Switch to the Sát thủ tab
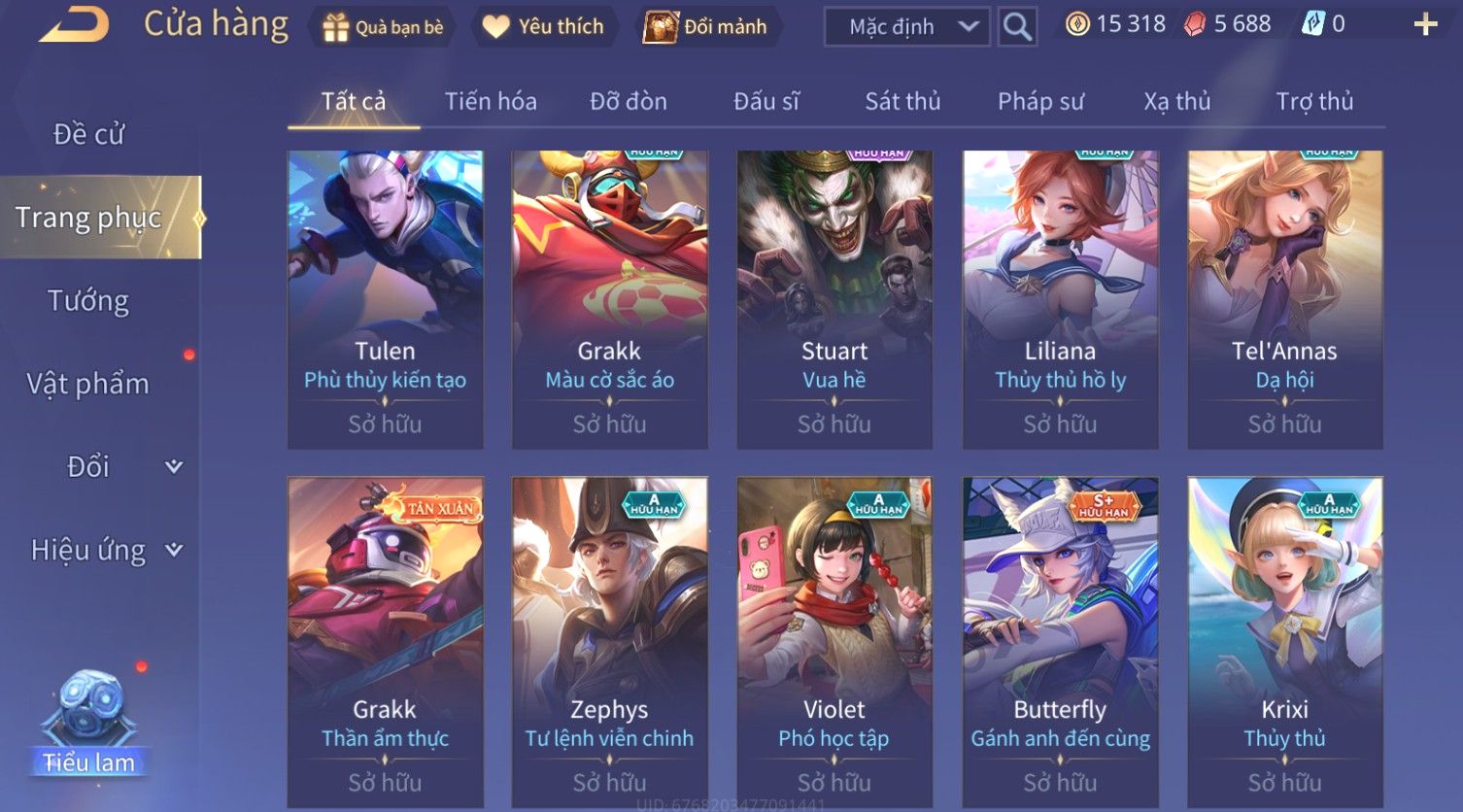The height and width of the screenshot is (812, 1463). pyautogui.click(x=902, y=102)
